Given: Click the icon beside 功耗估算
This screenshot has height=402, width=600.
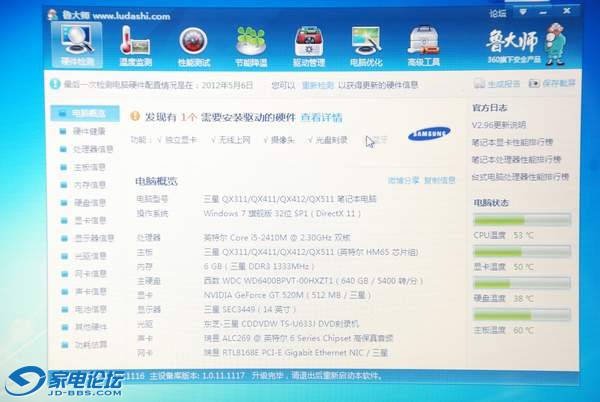Looking at the screenshot, I should (x=64, y=345).
